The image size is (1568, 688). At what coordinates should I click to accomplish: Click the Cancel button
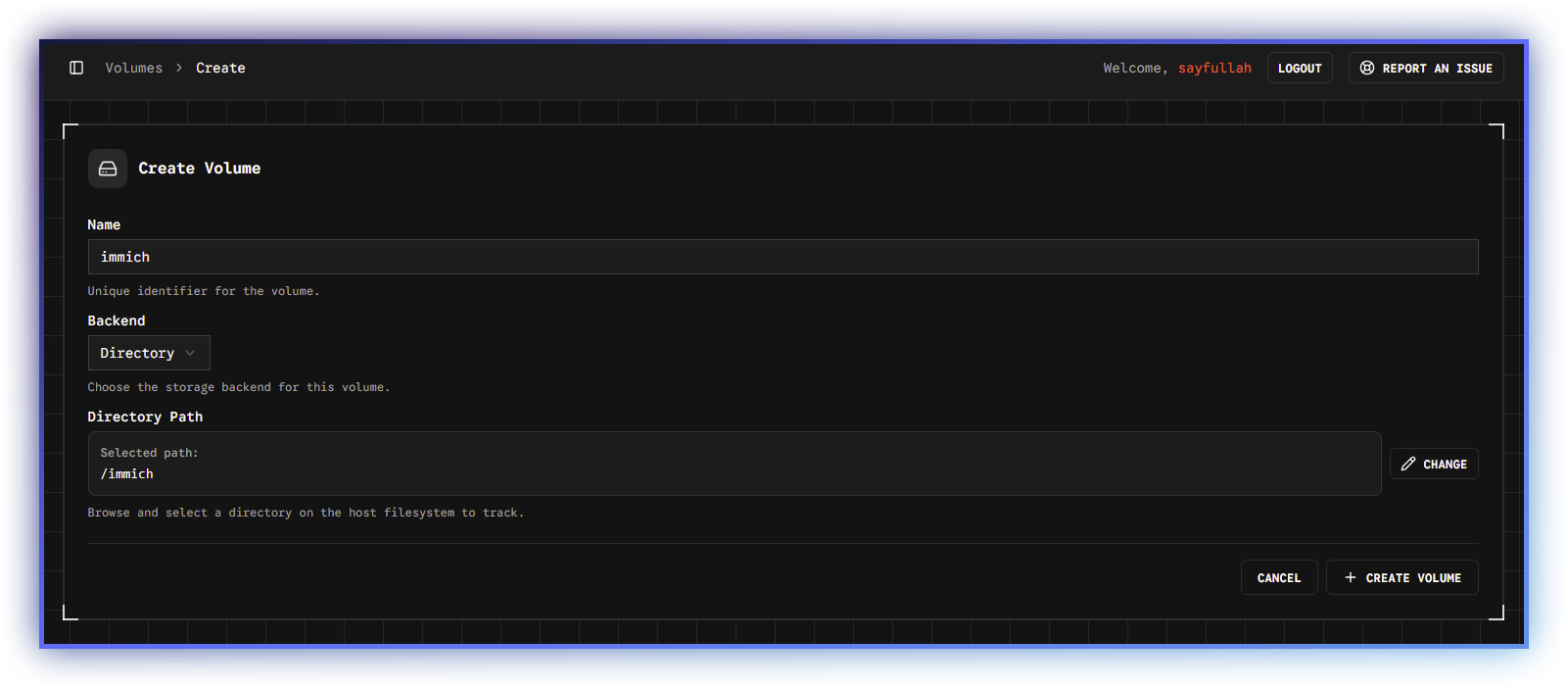[1278, 577]
